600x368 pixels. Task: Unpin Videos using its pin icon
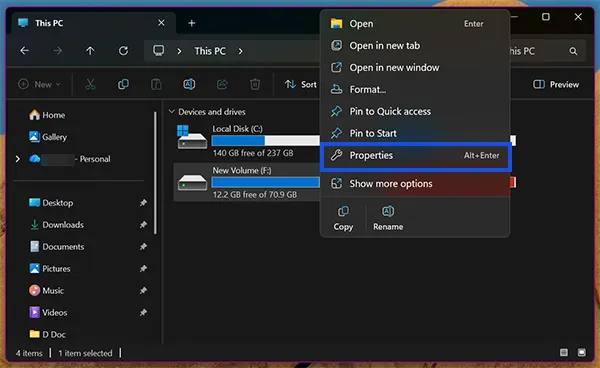click(x=143, y=313)
